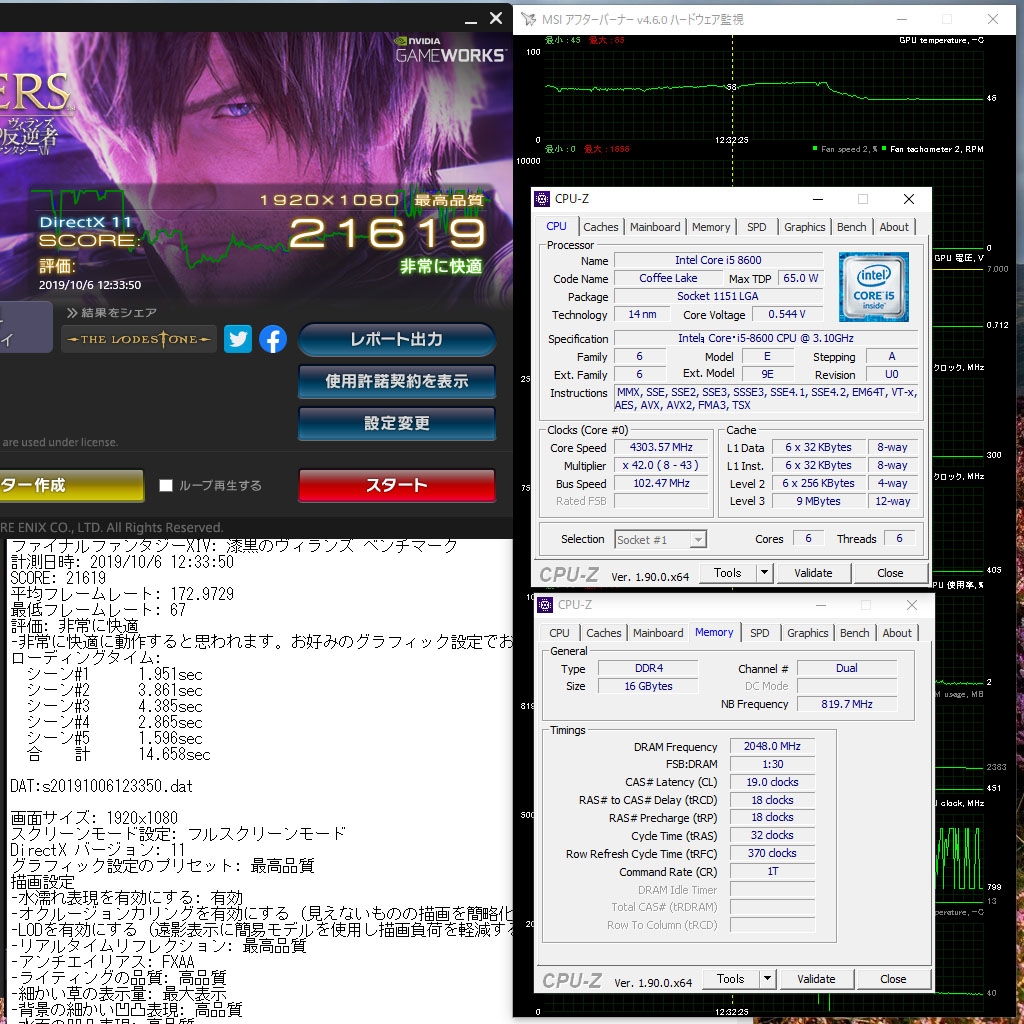Open Memory tab in upper CPU-Z
The width and height of the screenshot is (1024, 1024).
pyautogui.click(x=711, y=227)
